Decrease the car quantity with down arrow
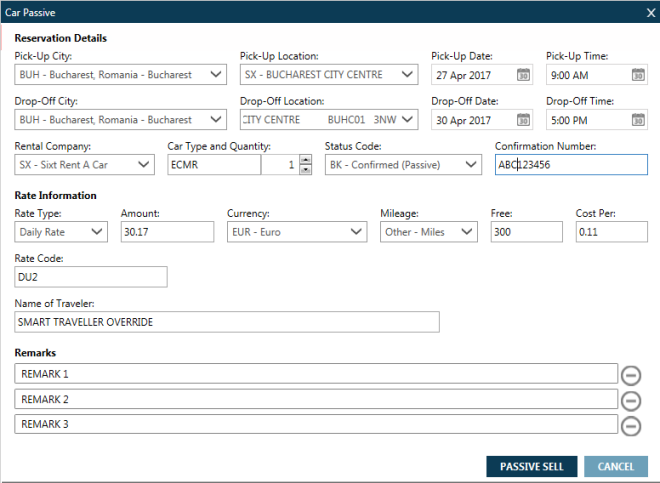The height and width of the screenshot is (483, 660). (305, 170)
